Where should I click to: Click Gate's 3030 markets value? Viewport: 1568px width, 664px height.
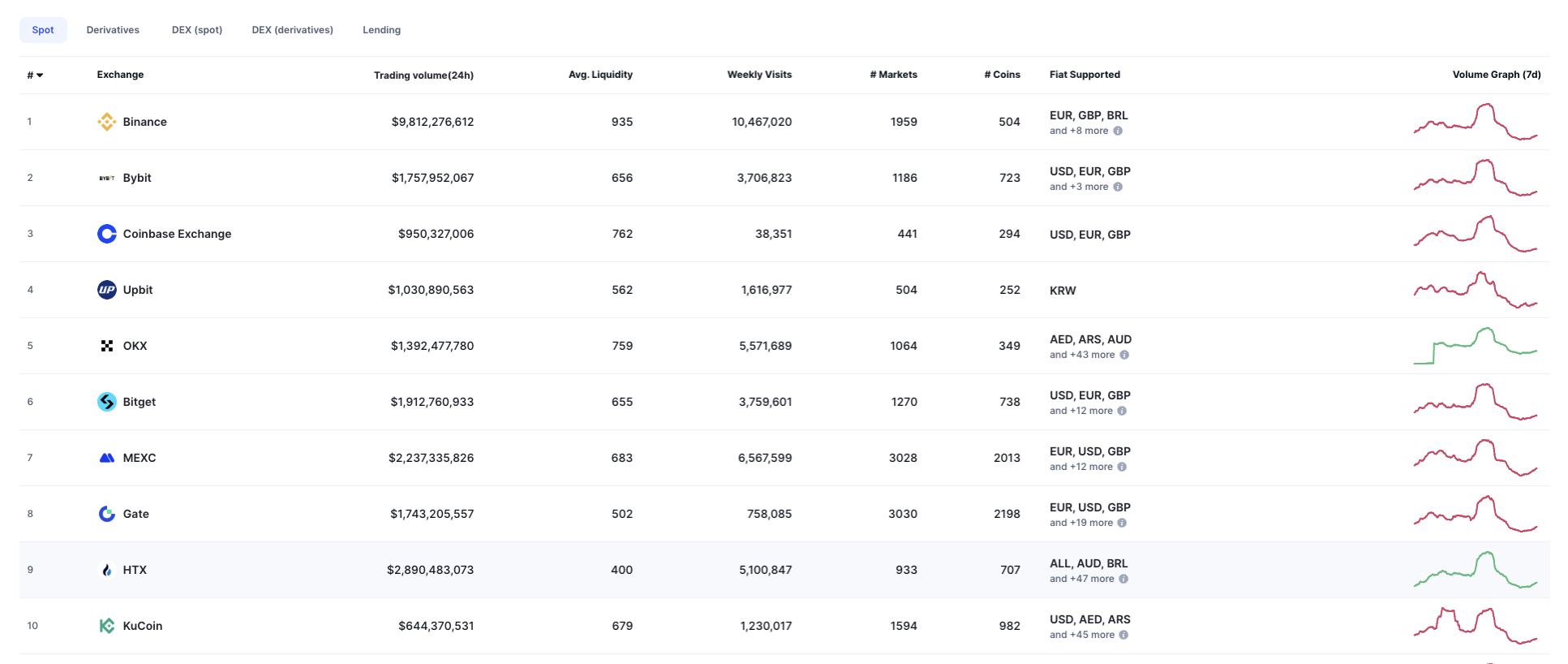pyautogui.click(x=903, y=514)
